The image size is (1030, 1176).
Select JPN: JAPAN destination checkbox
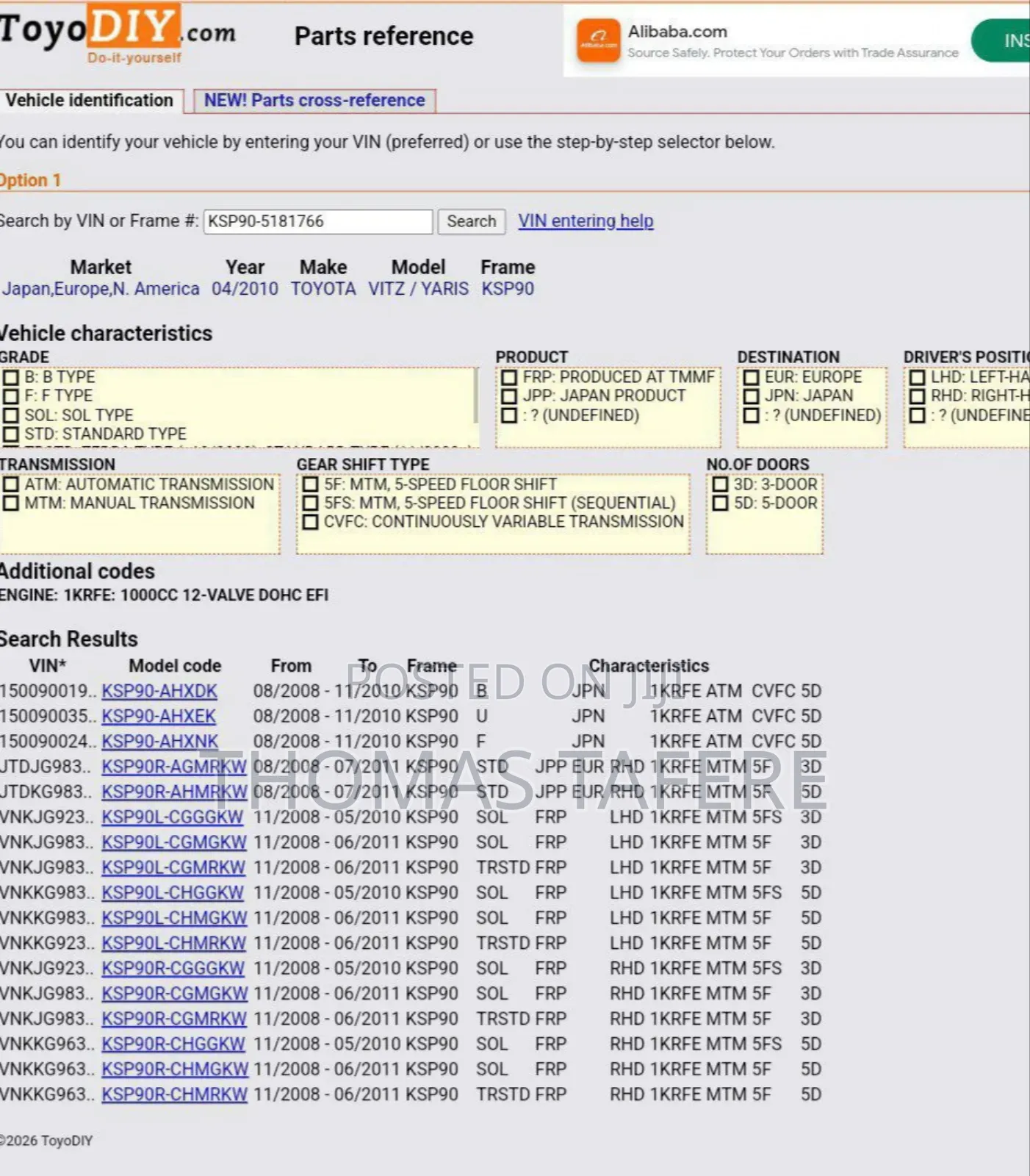tap(751, 396)
